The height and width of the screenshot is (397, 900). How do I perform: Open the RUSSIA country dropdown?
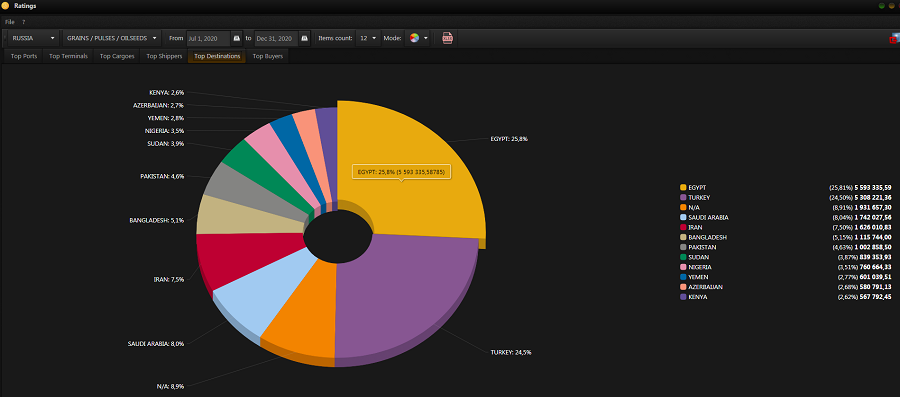pos(33,38)
